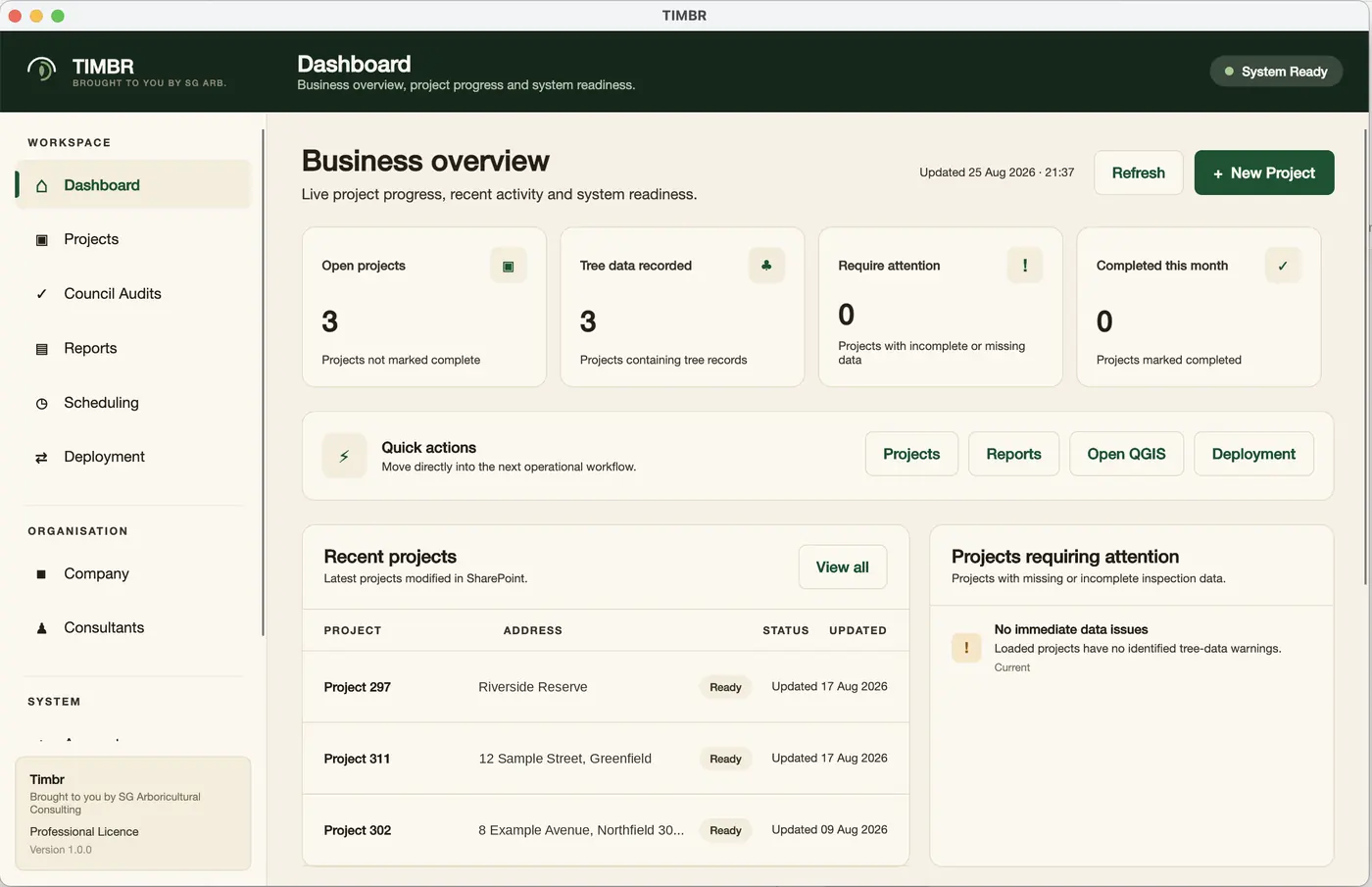The width and height of the screenshot is (1372, 887).
Task: Click the Company square icon
Action: click(41, 574)
